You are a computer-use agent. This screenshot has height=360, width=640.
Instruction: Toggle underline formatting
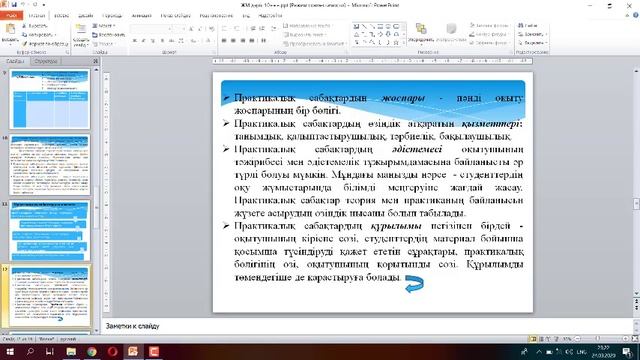pyautogui.click(x=153, y=41)
